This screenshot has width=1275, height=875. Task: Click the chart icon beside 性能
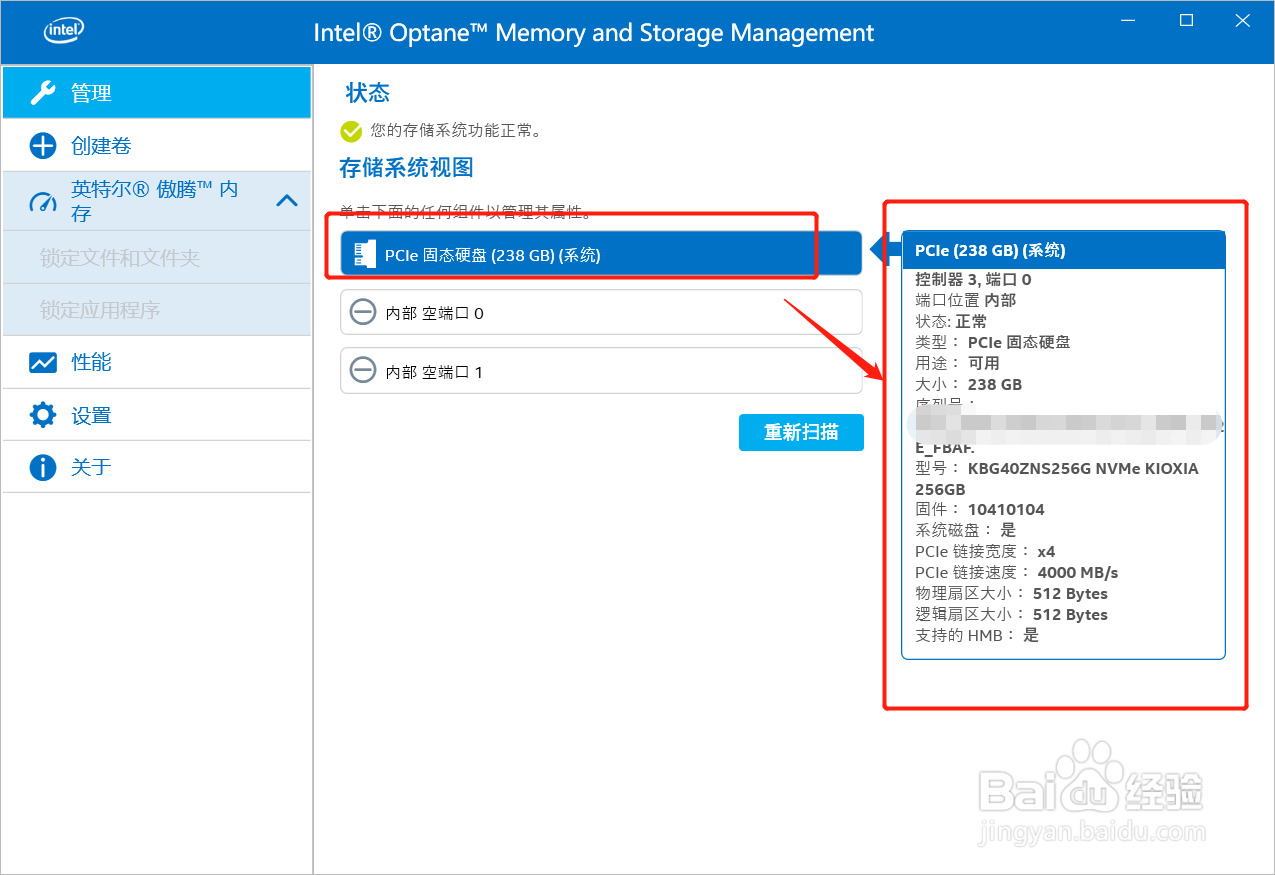43,362
